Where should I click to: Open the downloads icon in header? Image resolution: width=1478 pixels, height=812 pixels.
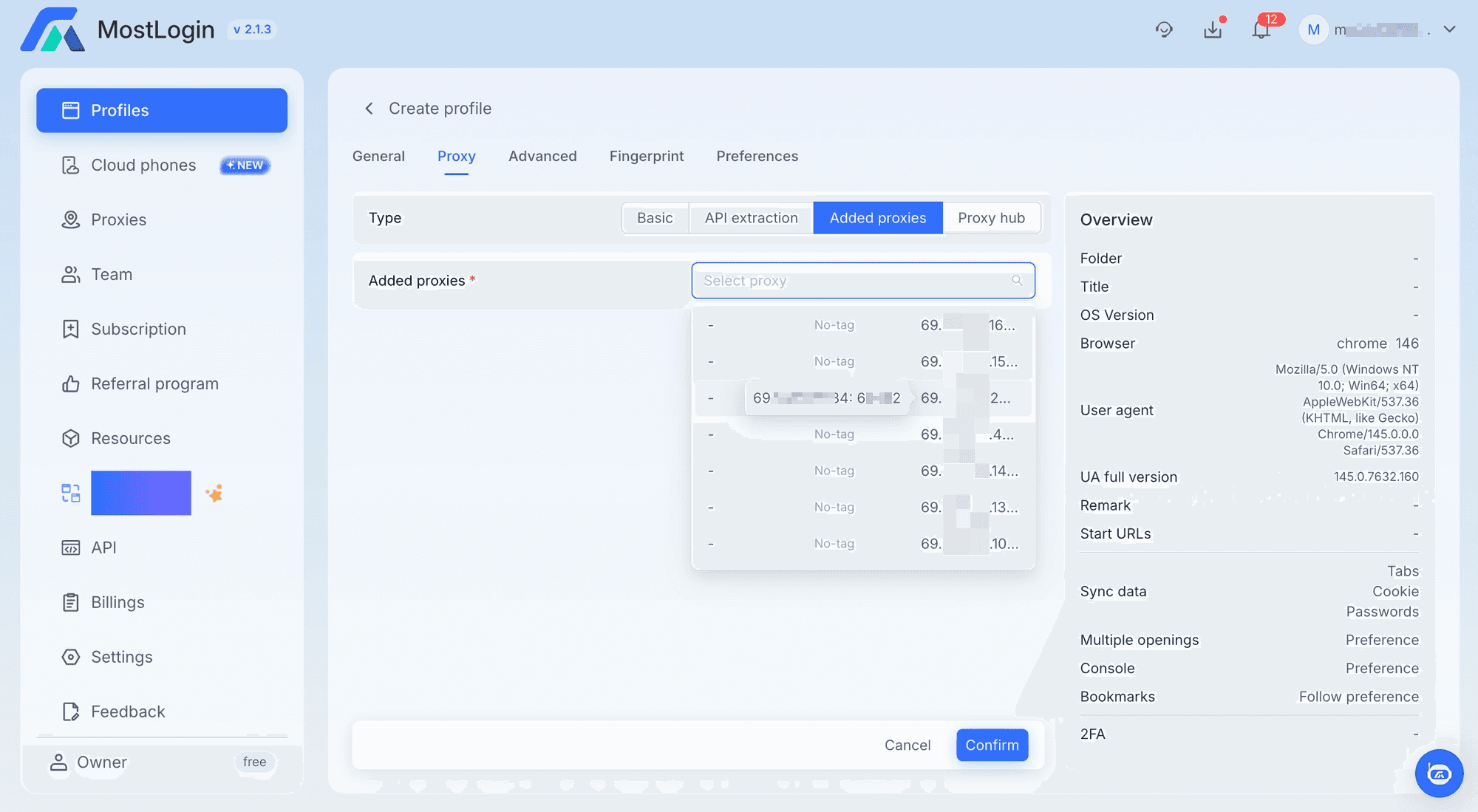[1213, 30]
